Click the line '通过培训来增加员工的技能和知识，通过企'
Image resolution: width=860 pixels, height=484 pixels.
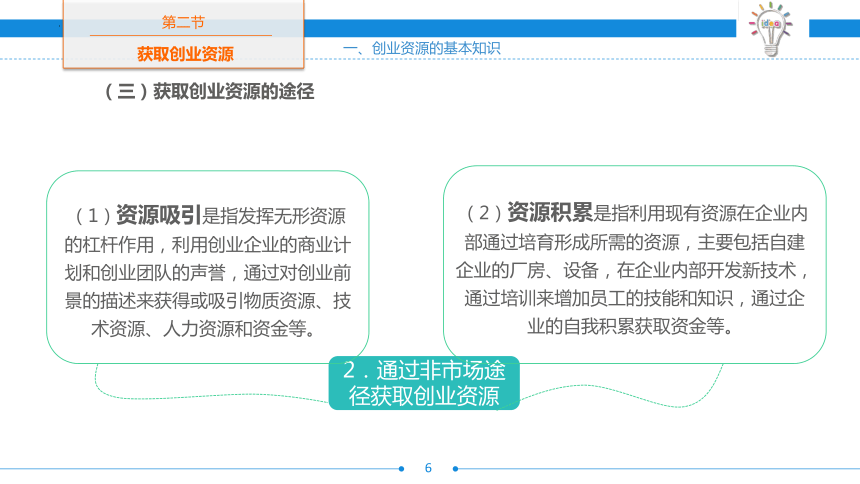[x=635, y=298]
